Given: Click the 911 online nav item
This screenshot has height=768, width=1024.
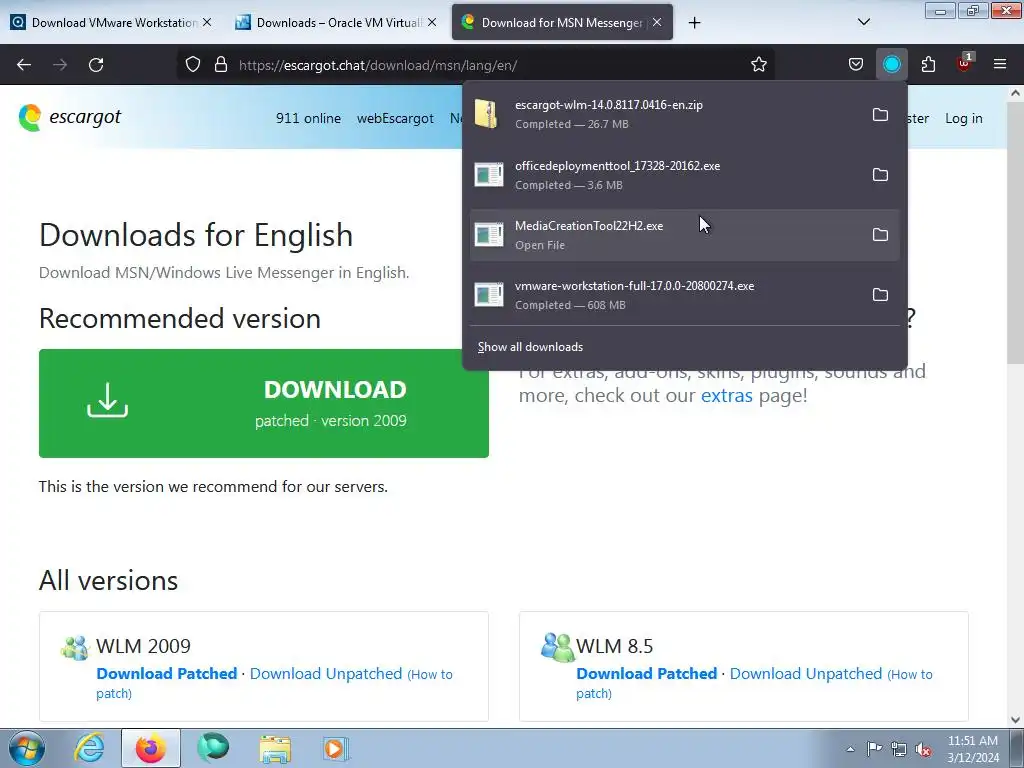Looking at the screenshot, I should coord(308,118).
